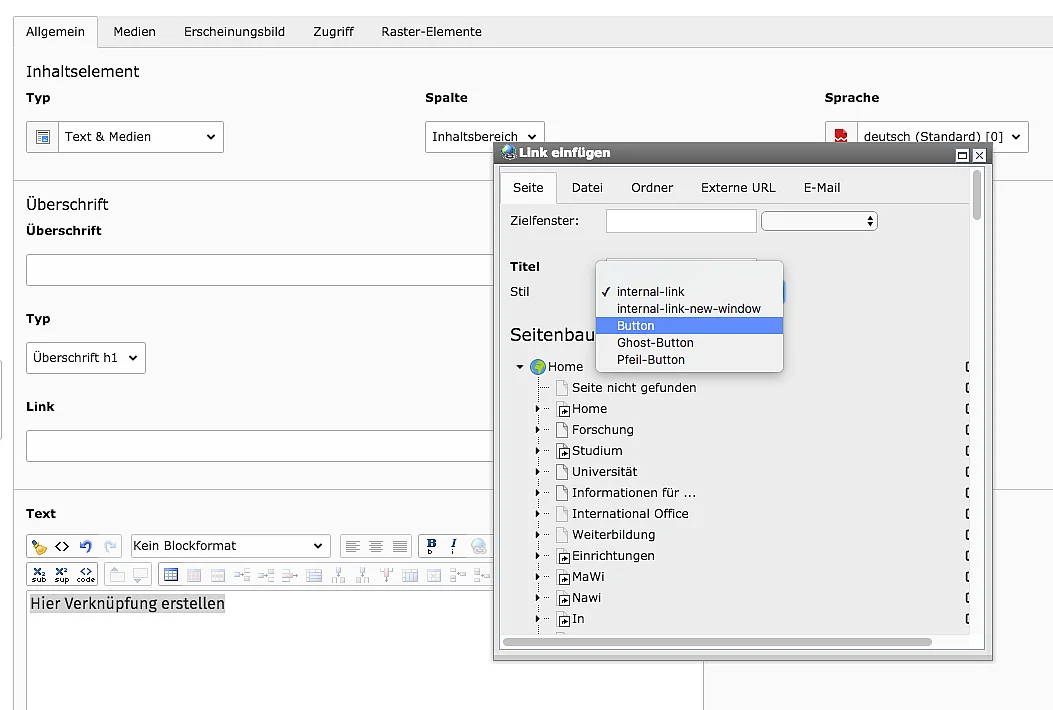
Task: Switch to the Externe URL tab
Action: click(x=738, y=188)
